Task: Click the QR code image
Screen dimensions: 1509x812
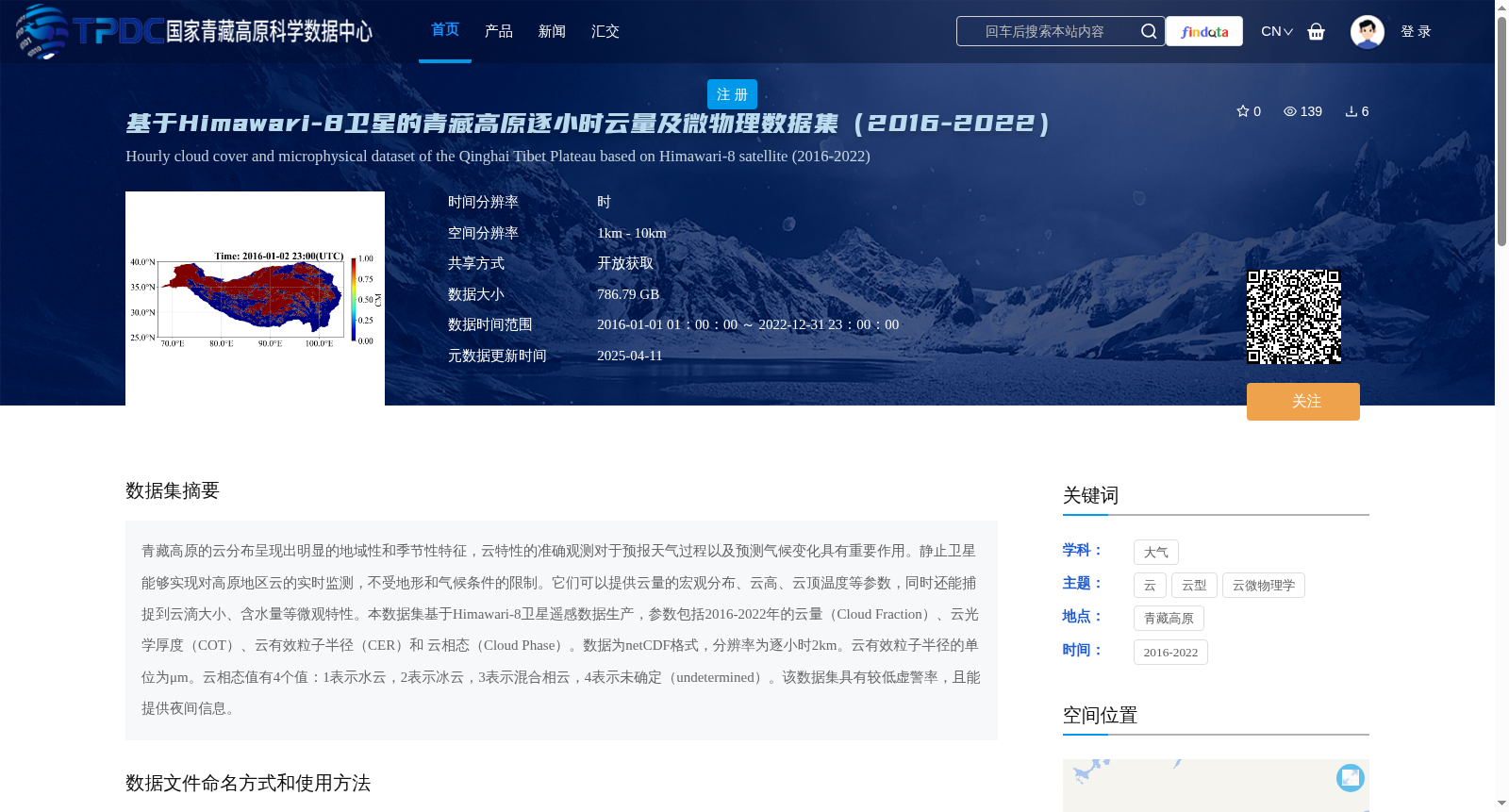Action: (x=1294, y=317)
